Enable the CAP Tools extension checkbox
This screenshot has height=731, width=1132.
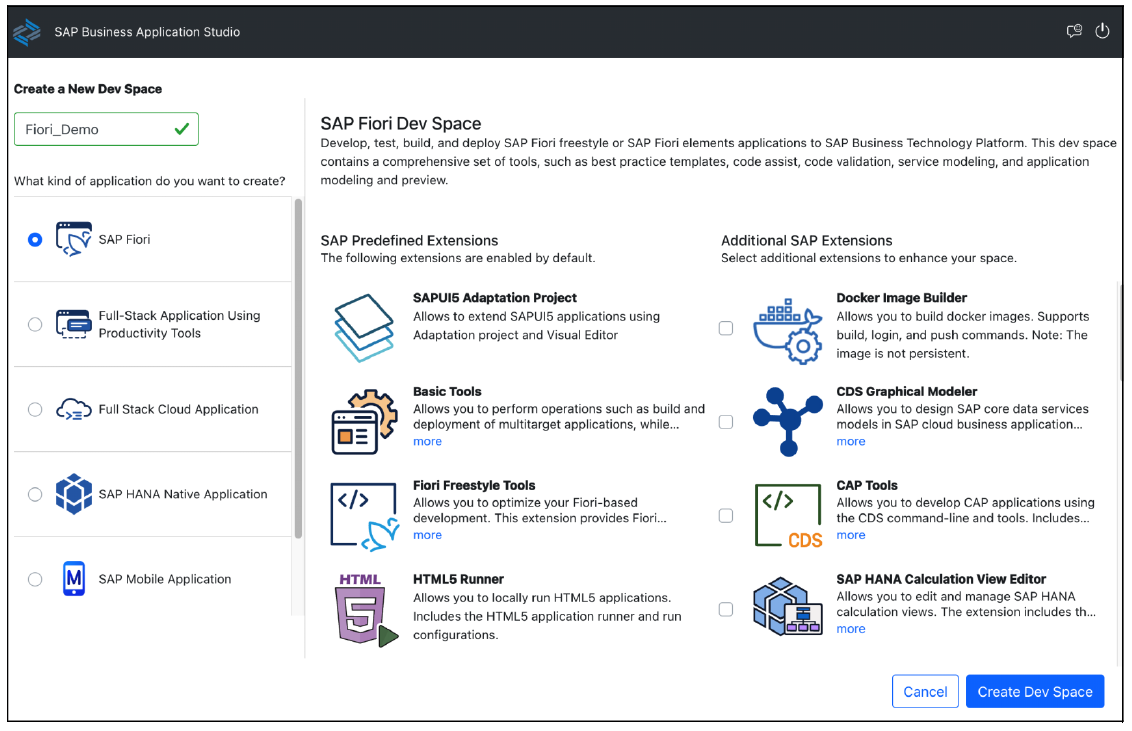coord(726,515)
